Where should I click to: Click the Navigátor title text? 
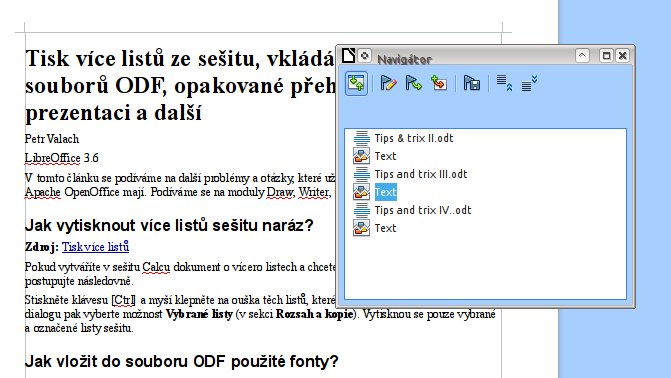click(404, 60)
